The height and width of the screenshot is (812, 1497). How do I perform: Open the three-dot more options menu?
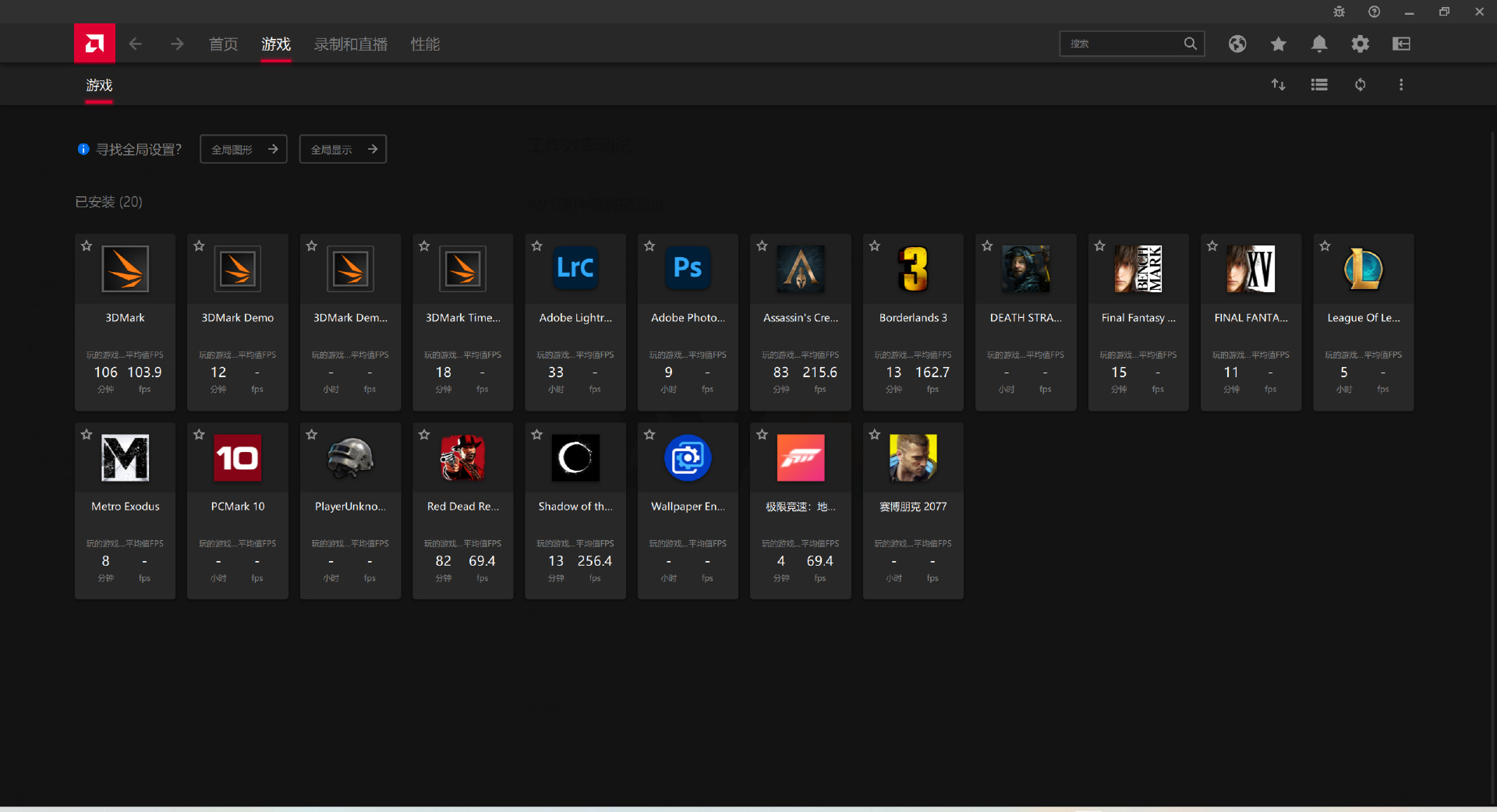pos(1401,84)
